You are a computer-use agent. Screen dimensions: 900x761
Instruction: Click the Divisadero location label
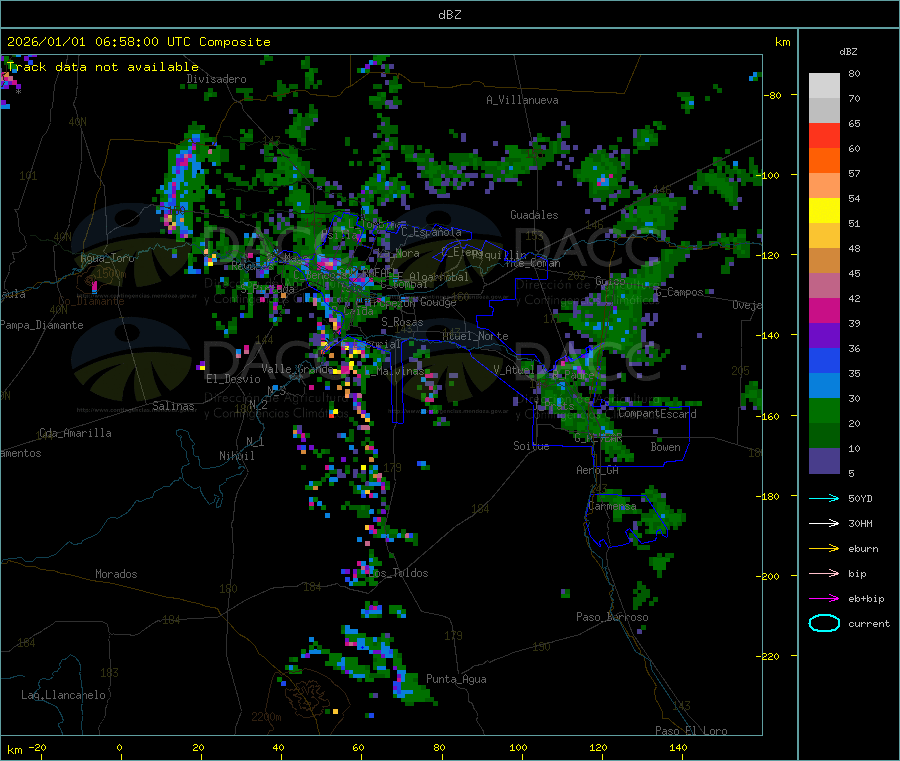click(216, 79)
